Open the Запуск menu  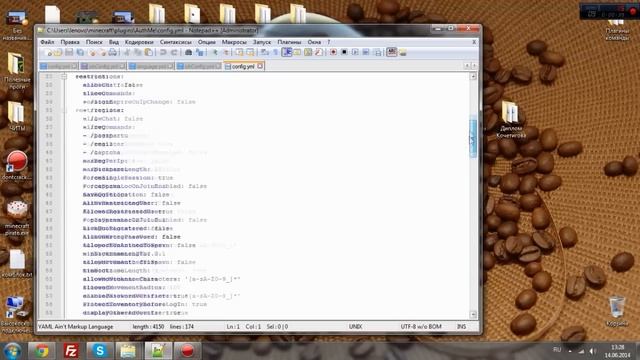[x=262, y=42]
